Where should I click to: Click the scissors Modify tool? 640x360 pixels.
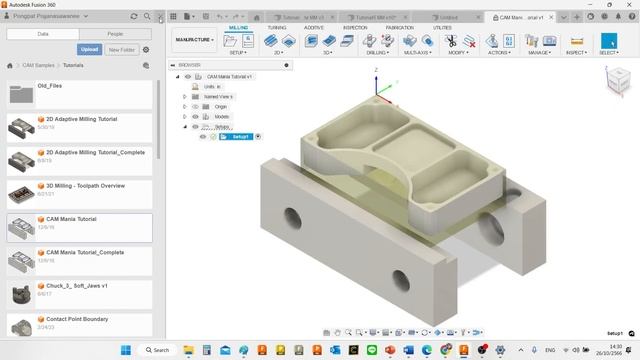451,41
